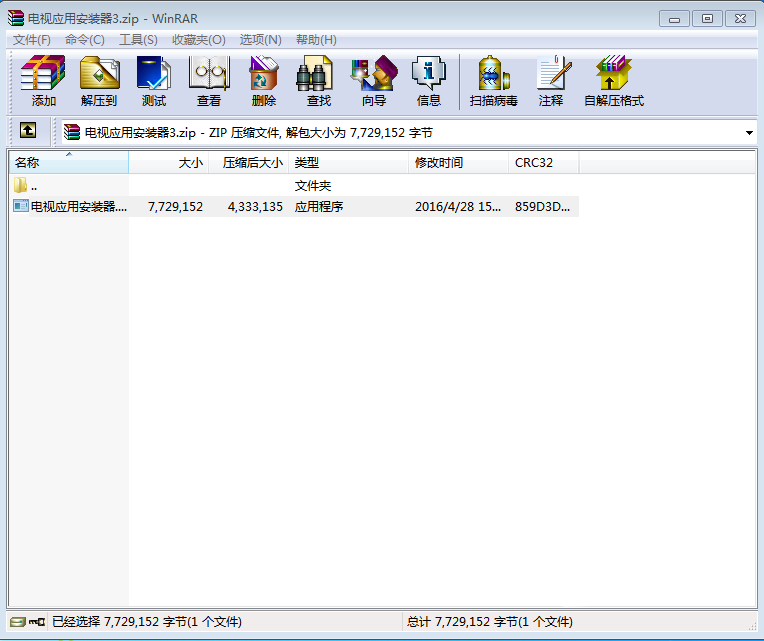Click the Find (查找) binoculars icon
This screenshot has height=641, width=764.
click(x=315, y=73)
